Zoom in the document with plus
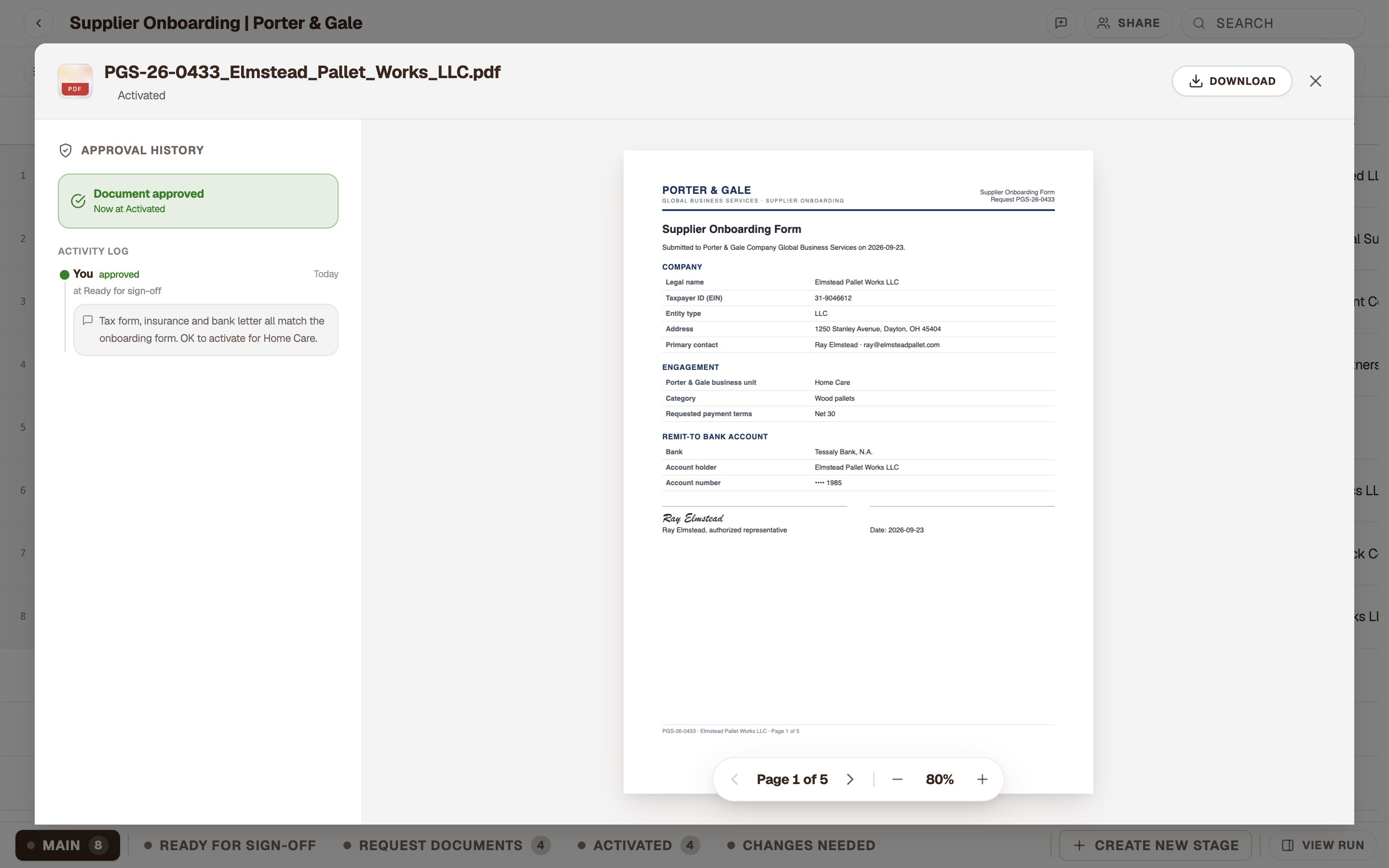 [982, 779]
